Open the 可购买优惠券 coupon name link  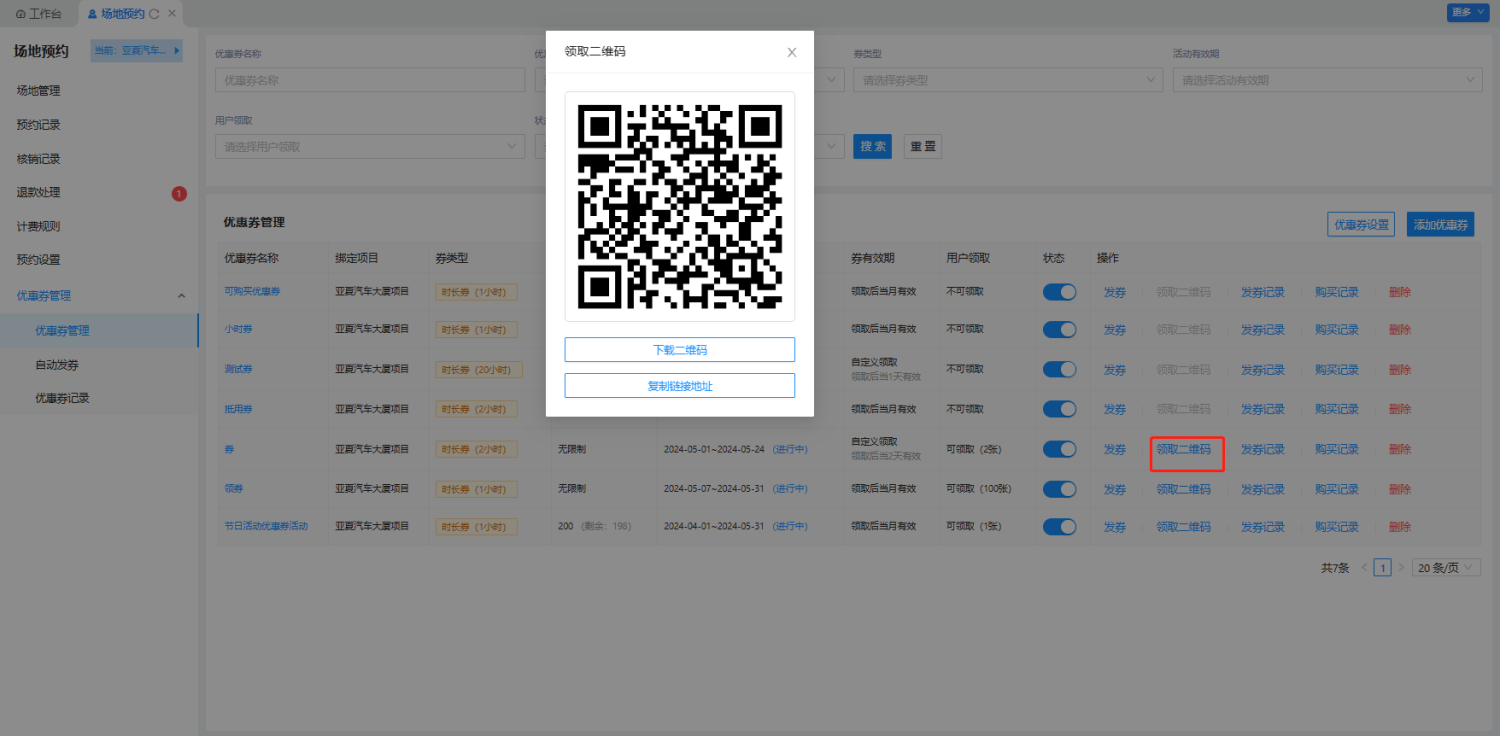(x=252, y=291)
